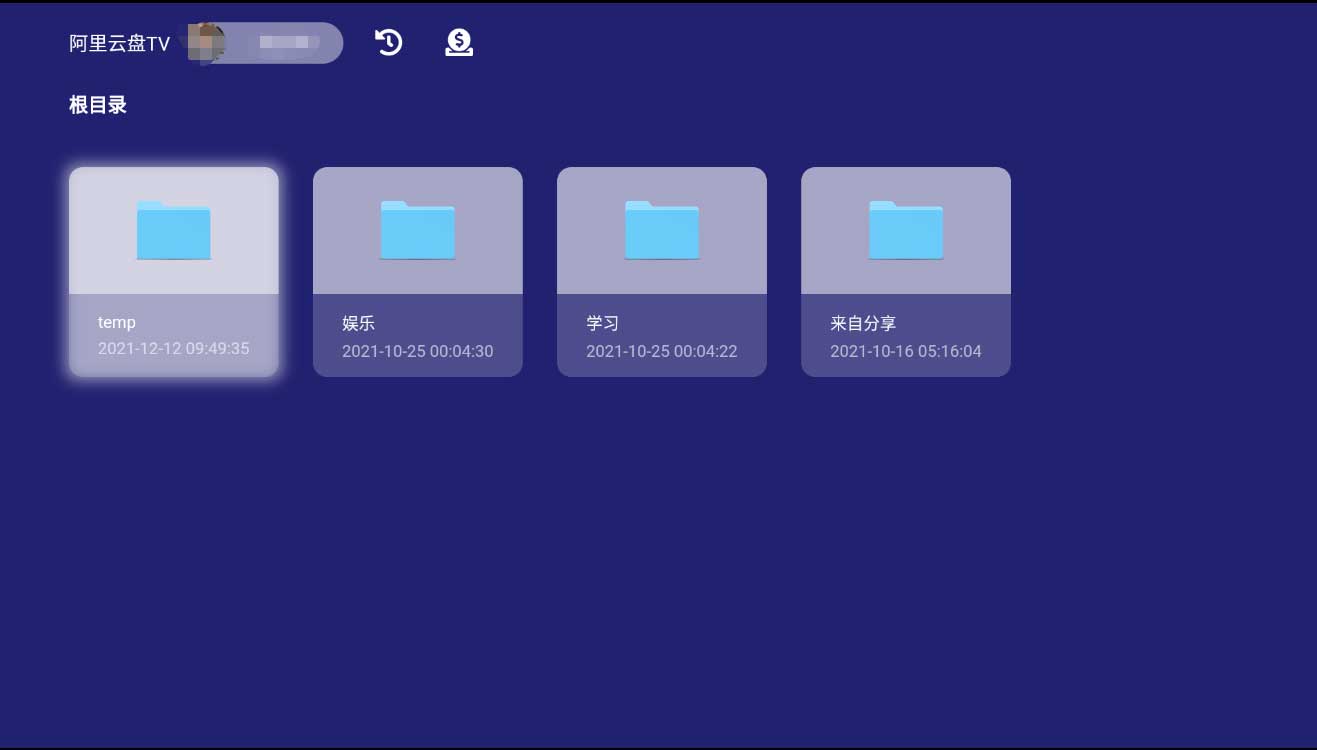Click the donate dollar-sign icon

pyautogui.click(x=459, y=42)
